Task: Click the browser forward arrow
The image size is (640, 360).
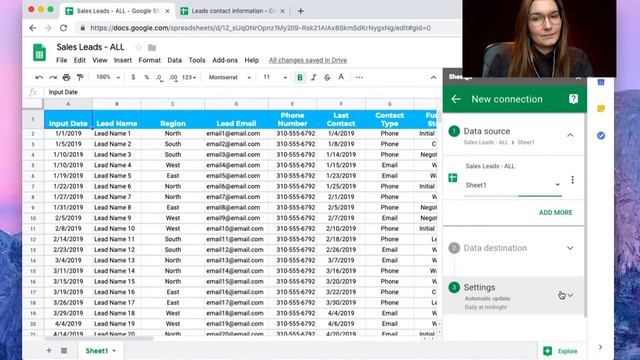Action: (48, 28)
